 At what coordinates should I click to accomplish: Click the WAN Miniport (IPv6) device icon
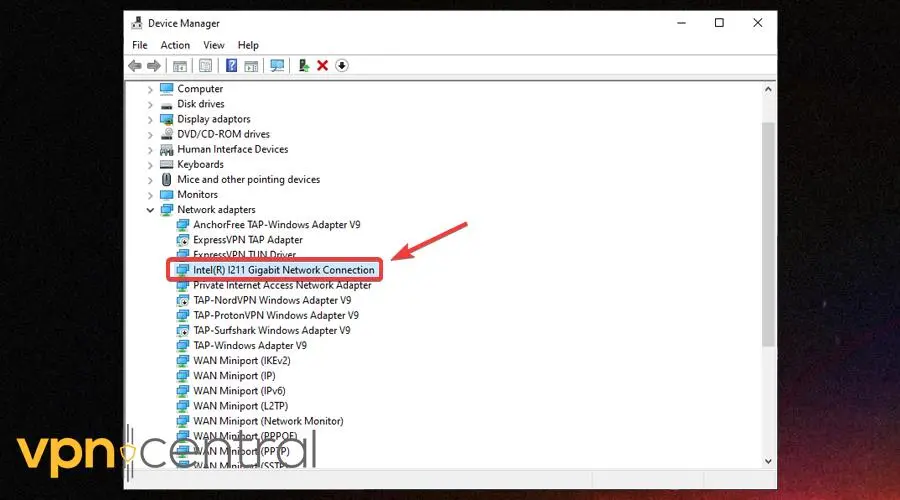(x=183, y=391)
